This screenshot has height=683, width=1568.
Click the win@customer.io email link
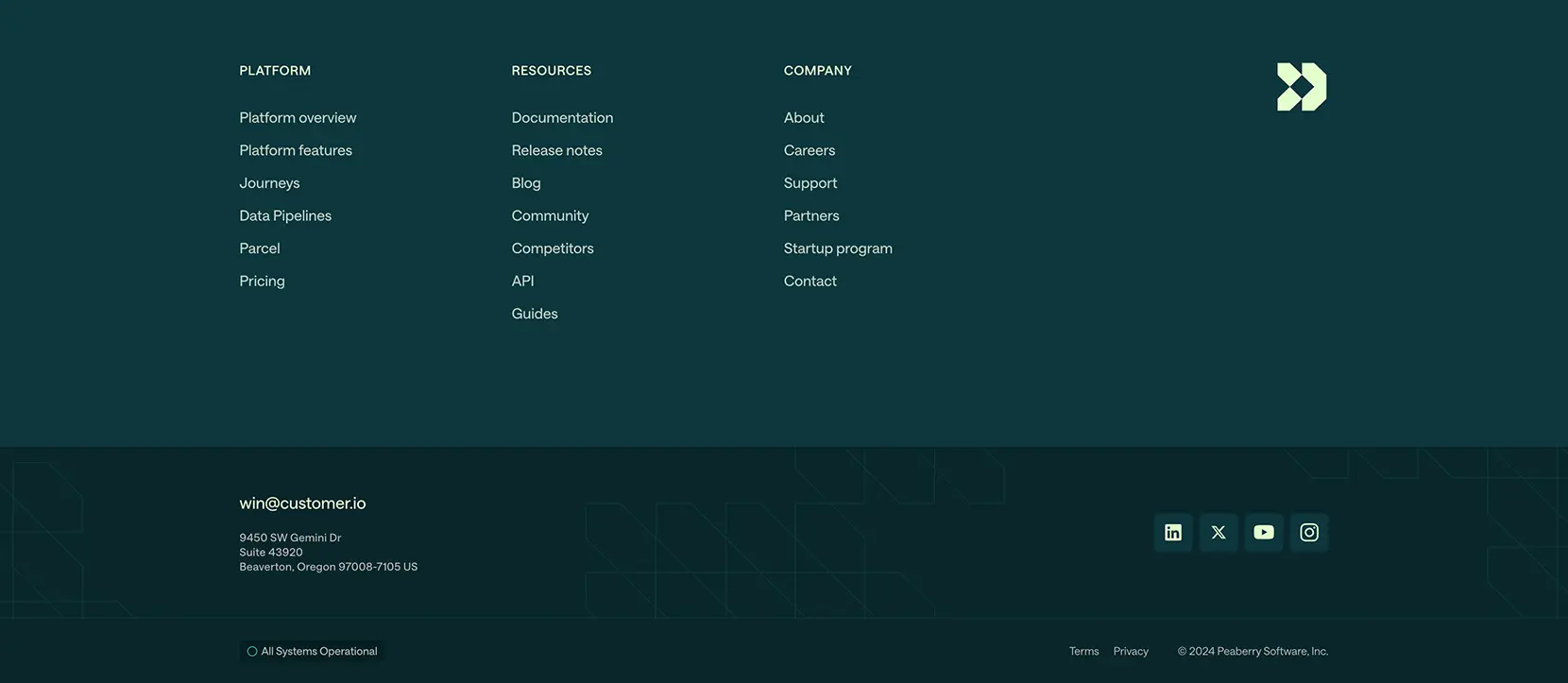302,504
